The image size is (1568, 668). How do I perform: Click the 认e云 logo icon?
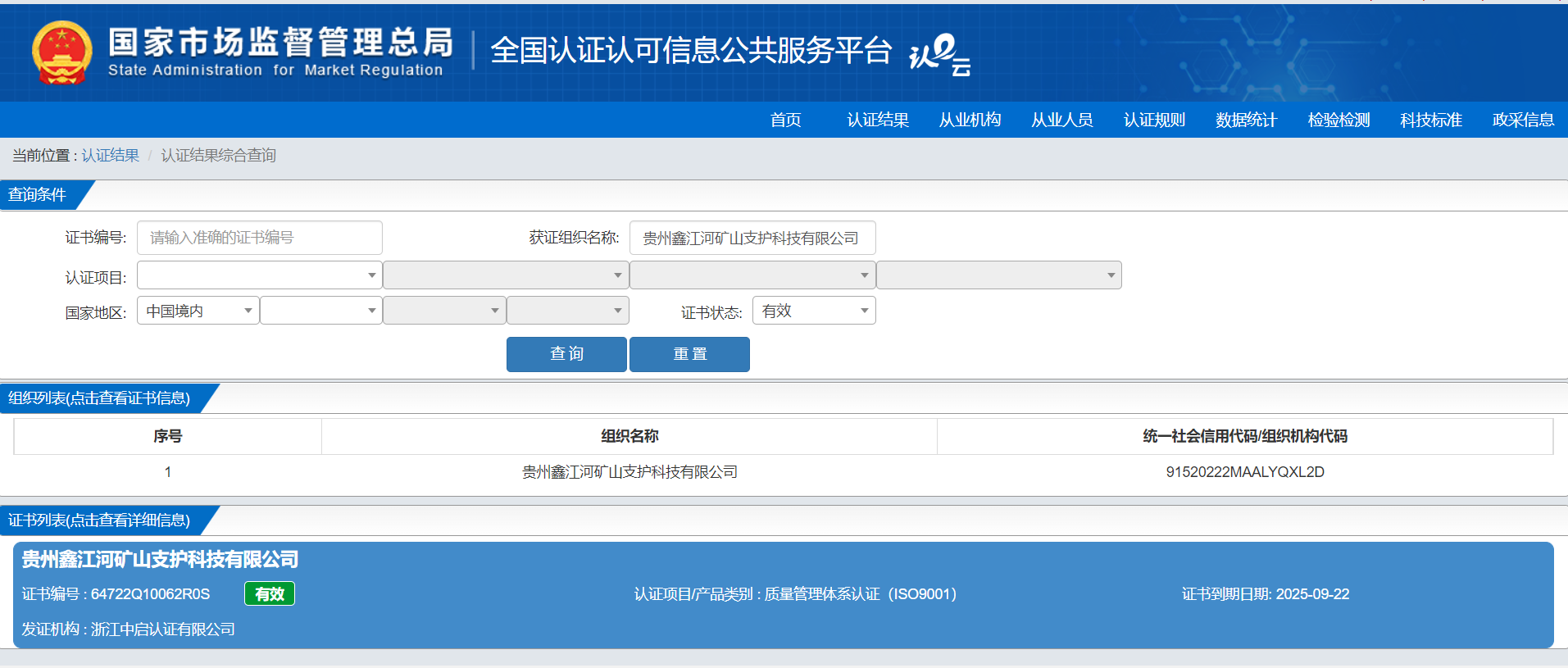click(940, 54)
